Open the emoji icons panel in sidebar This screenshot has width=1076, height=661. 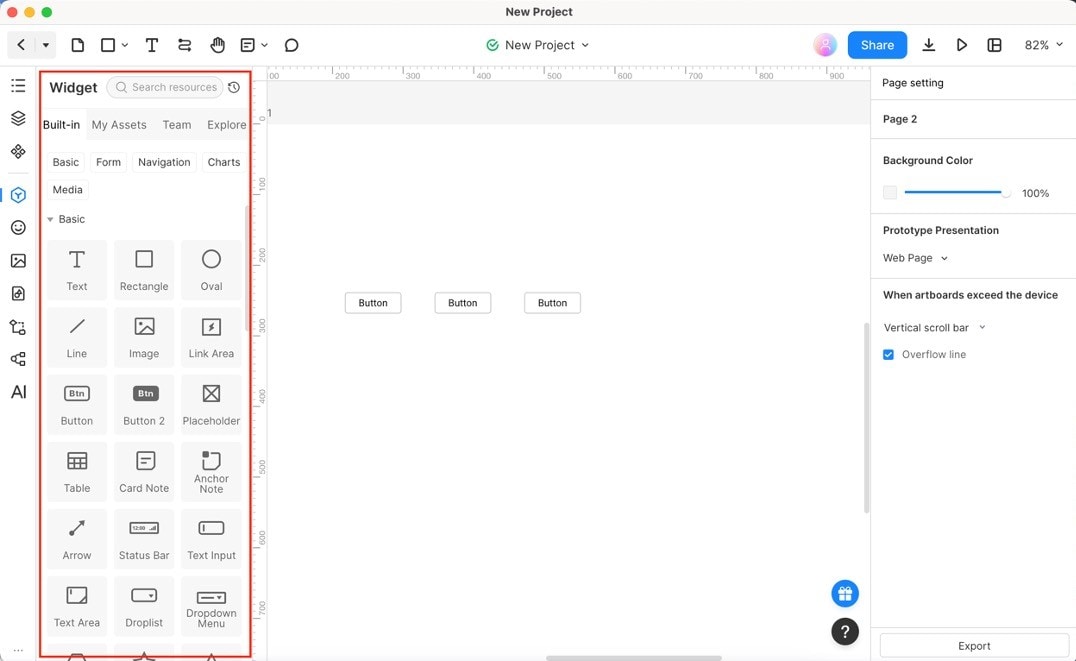(19, 227)
